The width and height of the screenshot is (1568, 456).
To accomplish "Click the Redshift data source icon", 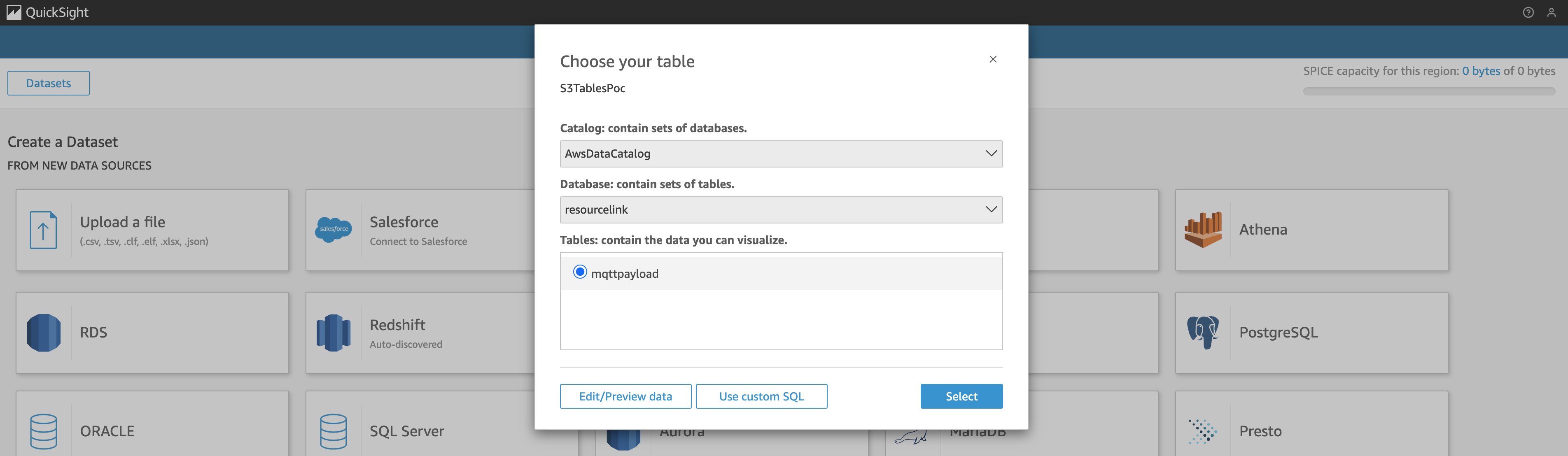I will coord(334,333).
